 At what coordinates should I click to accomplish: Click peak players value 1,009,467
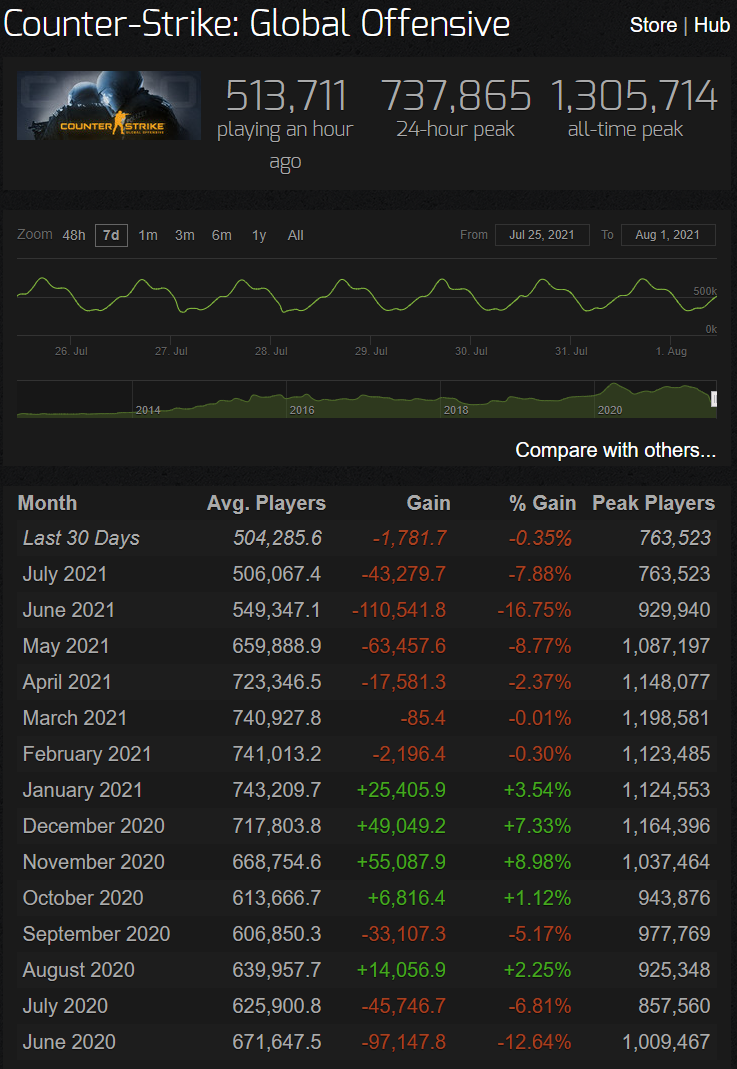pyautogui.click(x=666, y=1042)
